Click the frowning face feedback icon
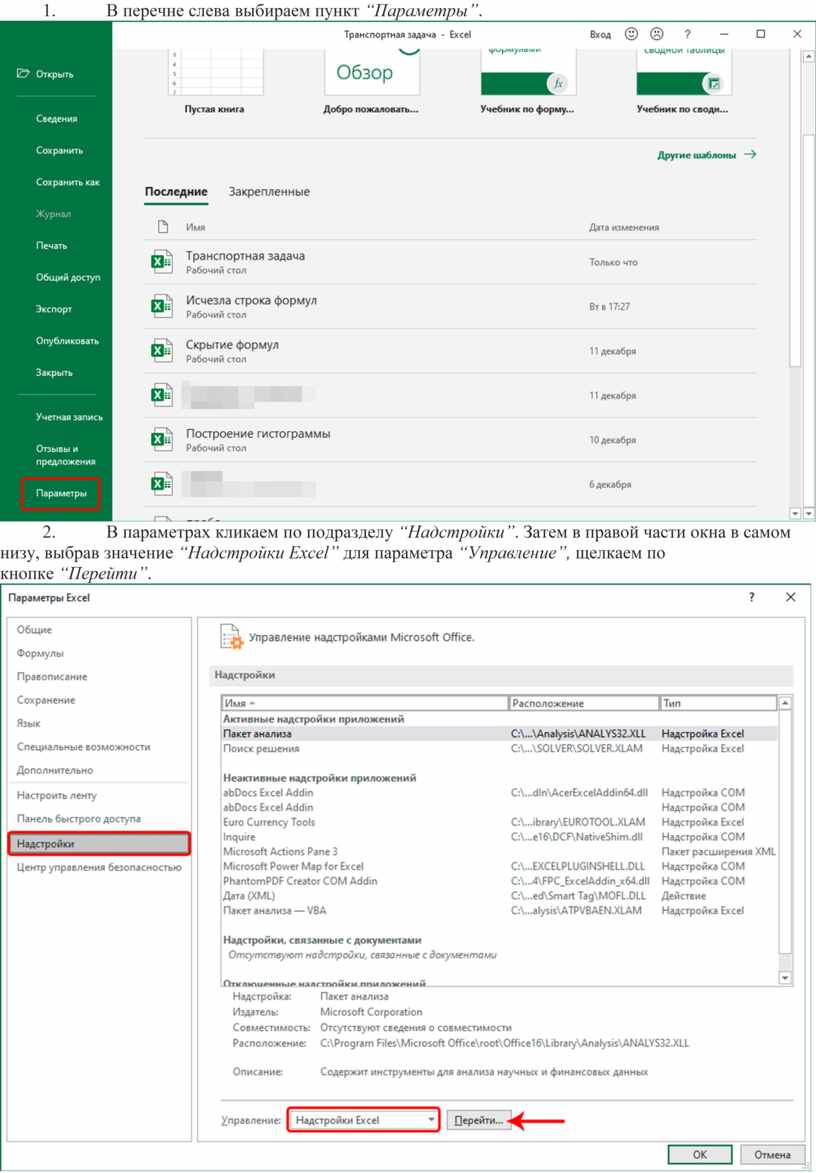This screenshot has width=816, height=1173. tap(657, 34)
